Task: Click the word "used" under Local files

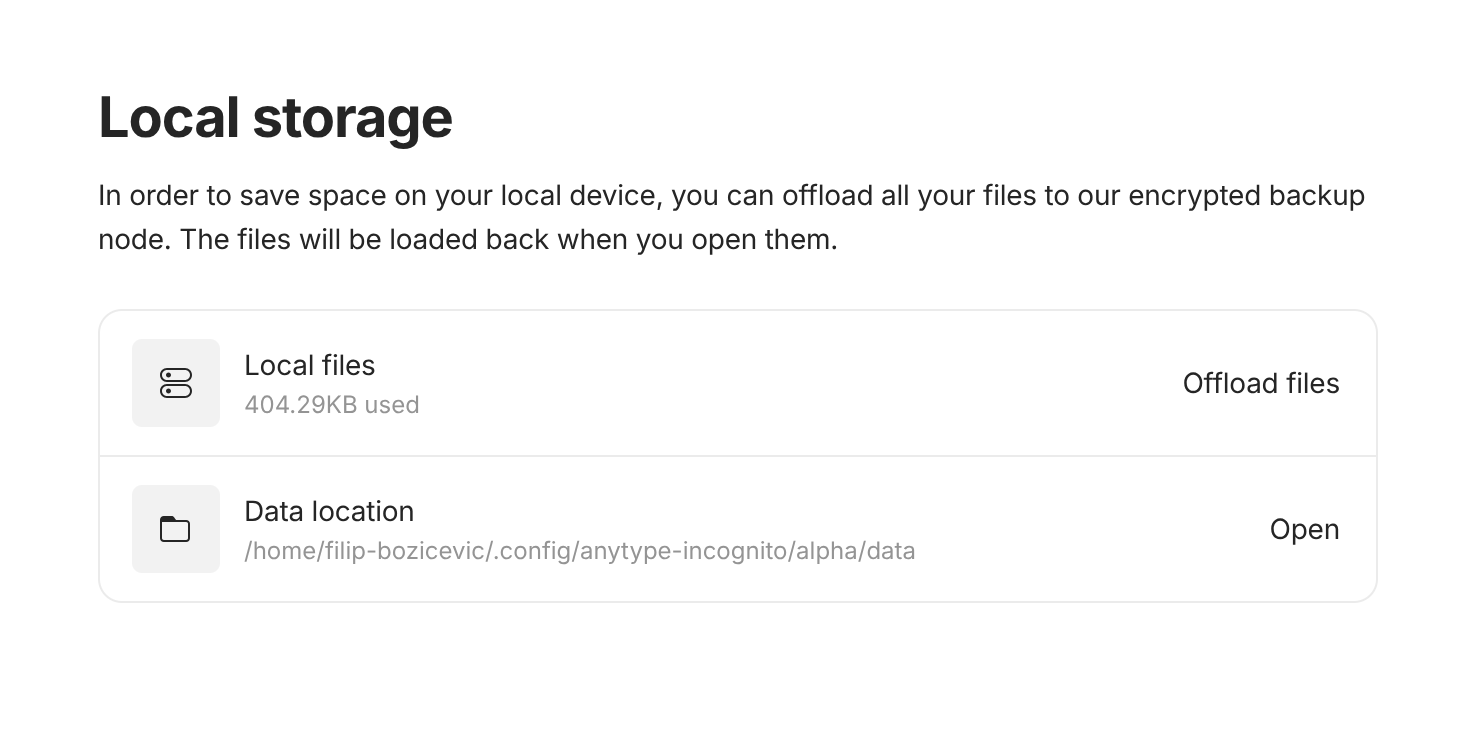Action: [391, 405]
